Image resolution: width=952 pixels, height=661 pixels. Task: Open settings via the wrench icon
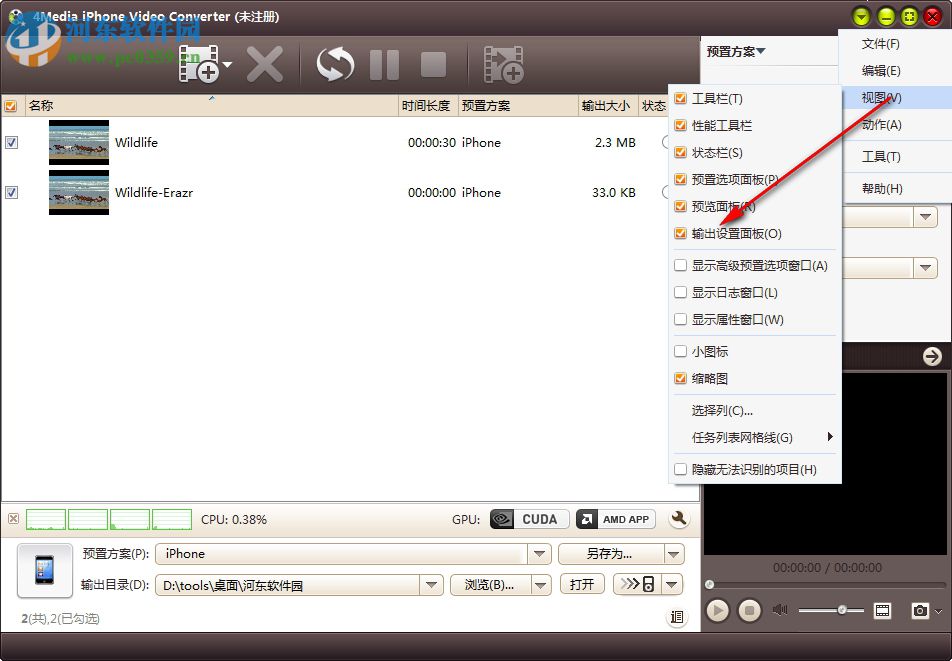pyautogui.click(x=678, y=519)
